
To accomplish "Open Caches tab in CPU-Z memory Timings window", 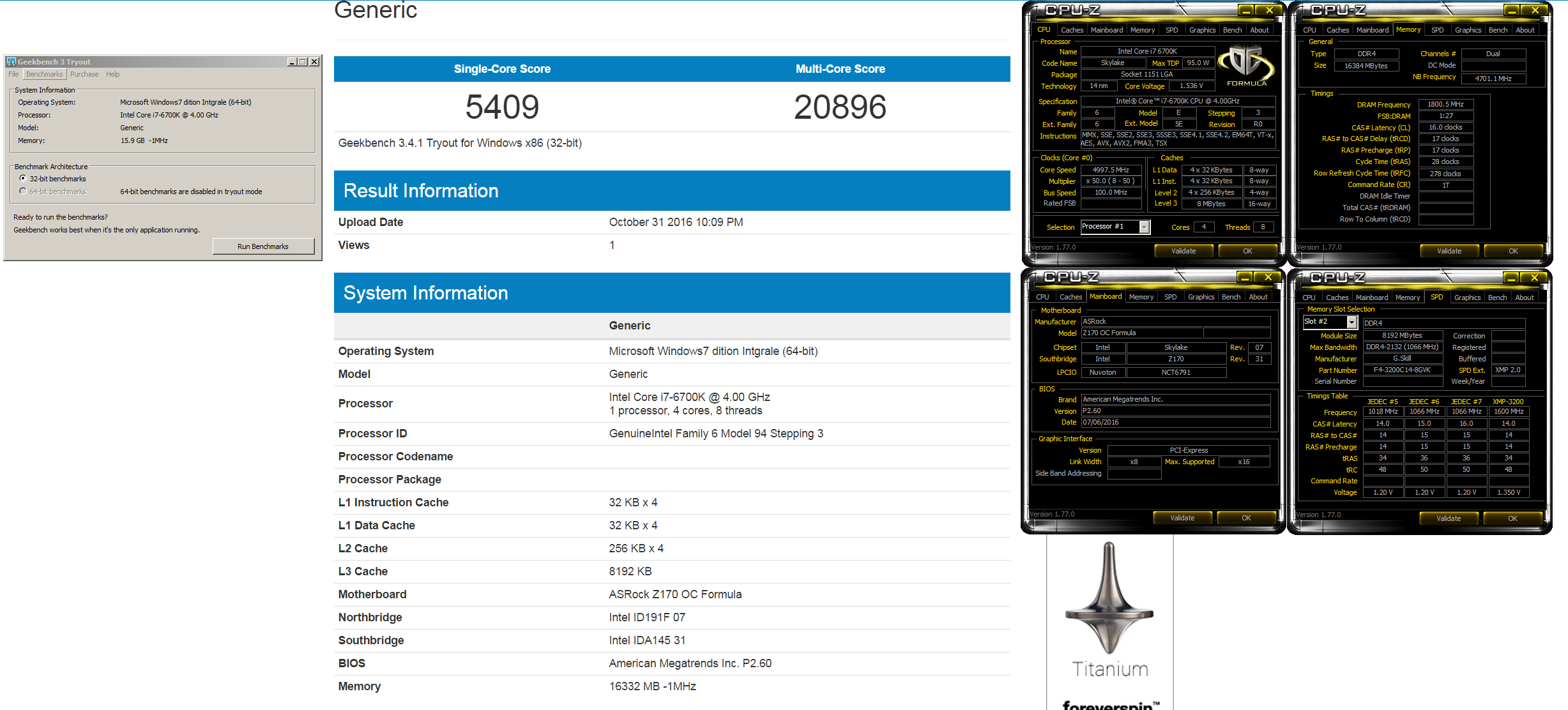I will click(x=1337, y=30).
